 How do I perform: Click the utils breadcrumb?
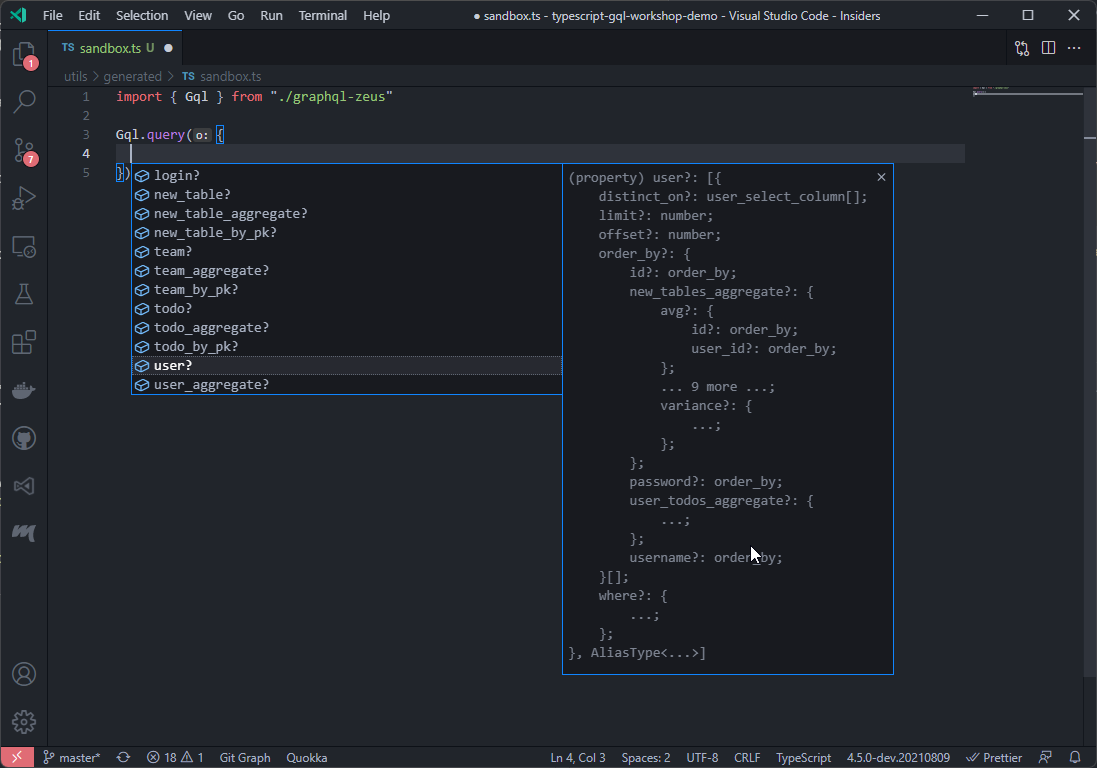pos(76,76)
